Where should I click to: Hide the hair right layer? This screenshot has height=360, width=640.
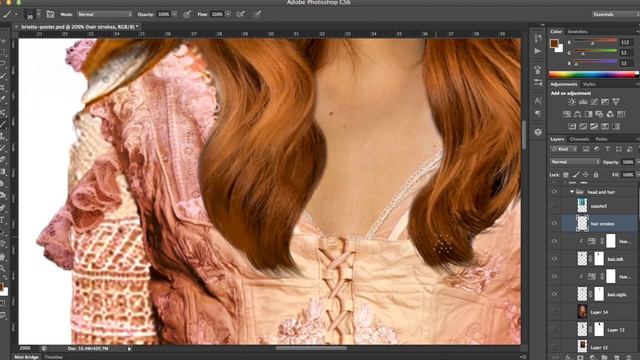tap(554, 294)
